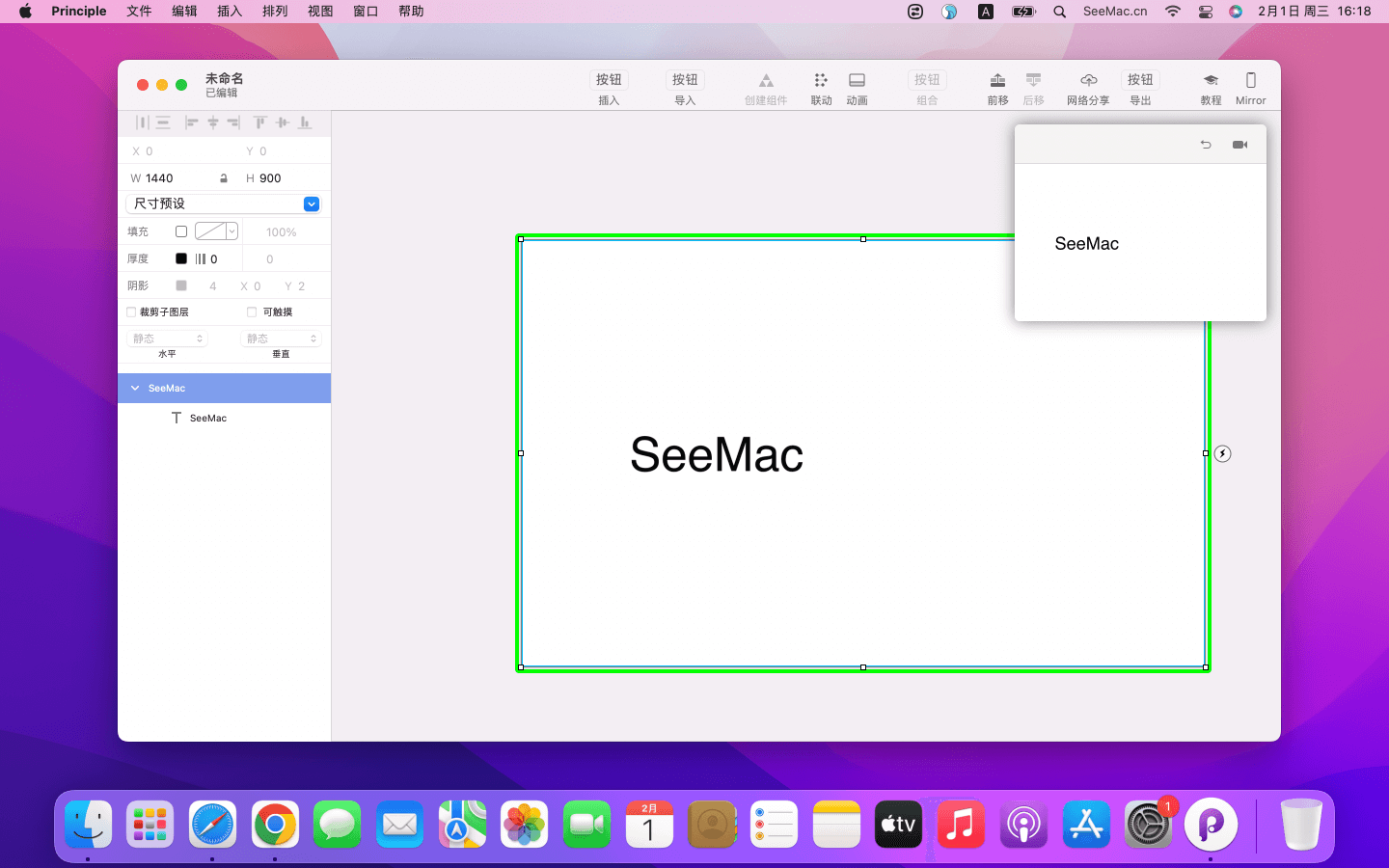
Task: Click the record video icon in preview
Action: (x=1239, y=145)
